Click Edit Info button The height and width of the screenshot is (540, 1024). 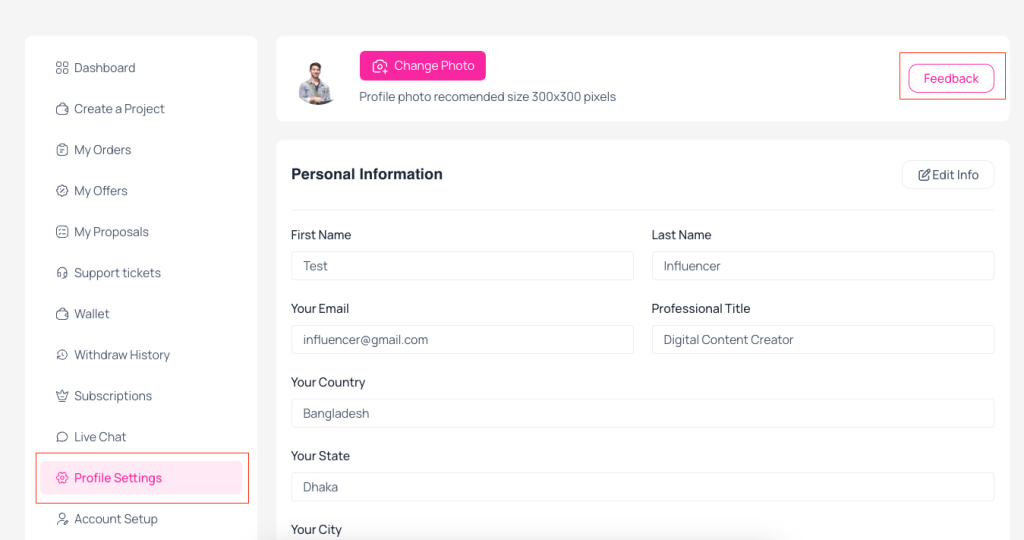(x=948, y=175)
